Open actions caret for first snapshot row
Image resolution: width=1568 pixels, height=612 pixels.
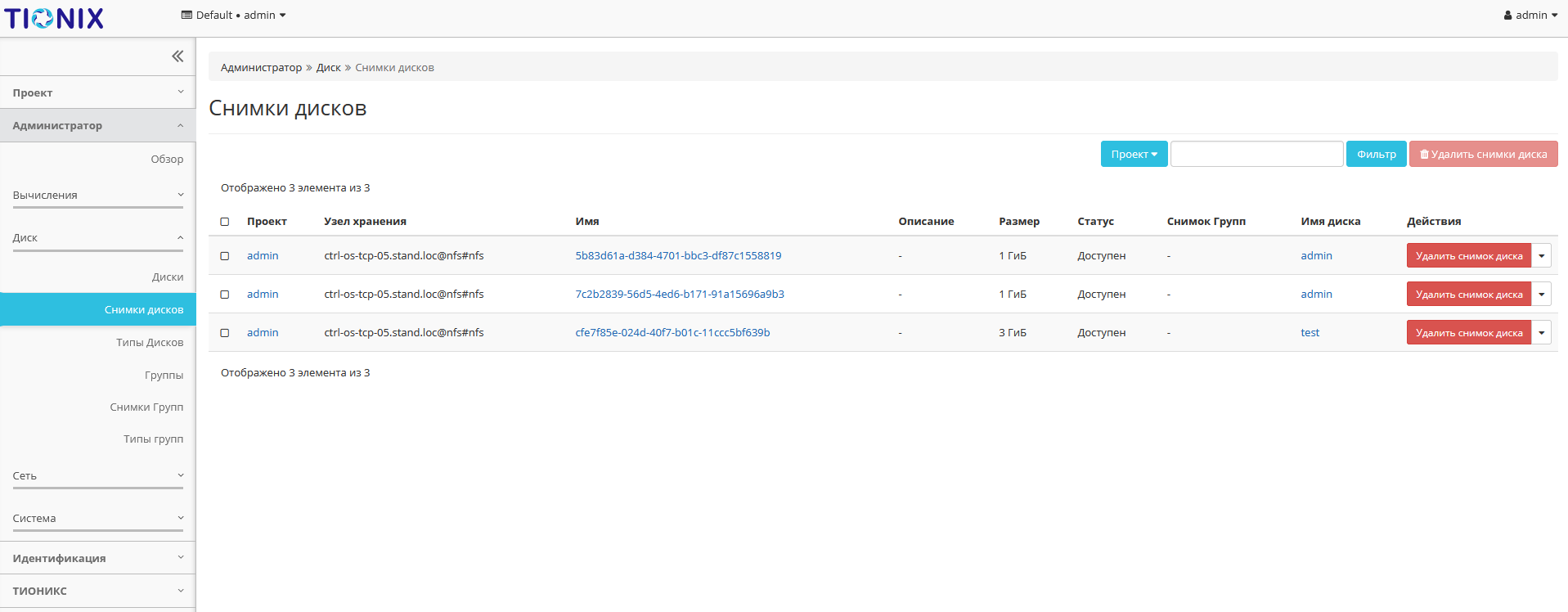(x=1541, y=256)
